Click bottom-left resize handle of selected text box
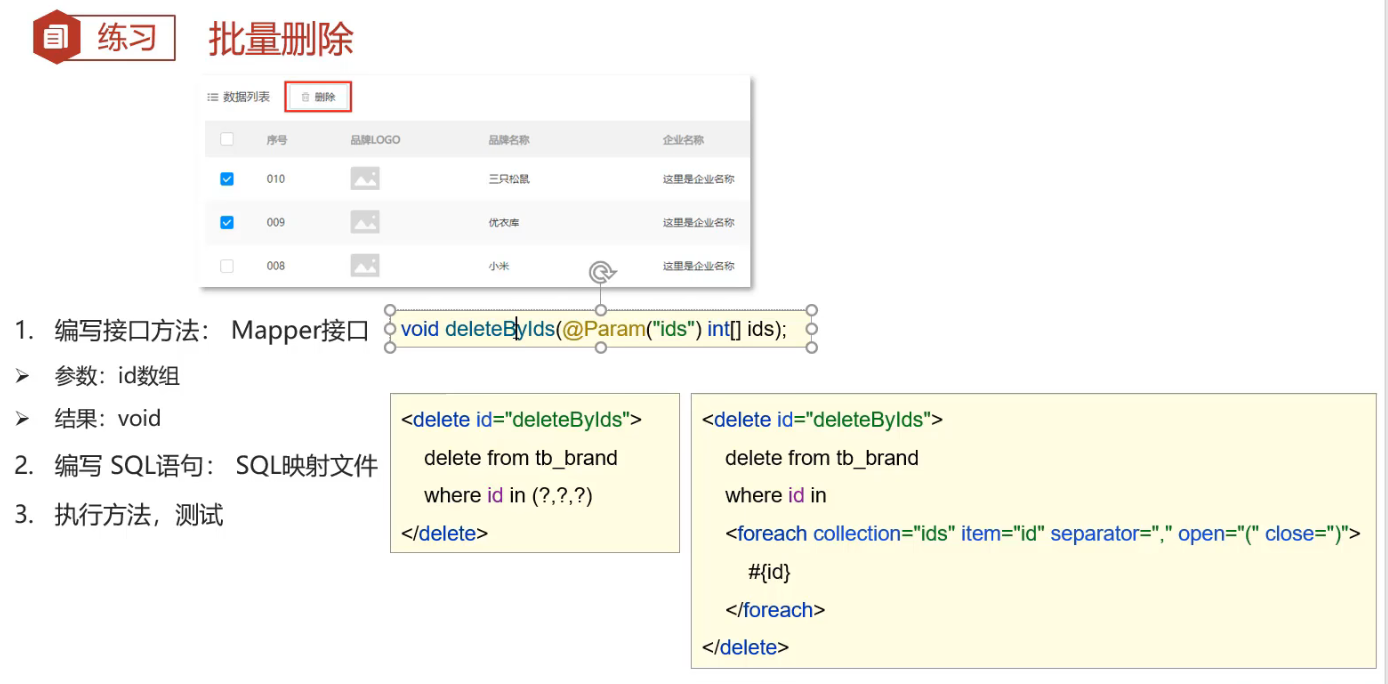This screenshot has width=1388, height=684. point(390,347)
